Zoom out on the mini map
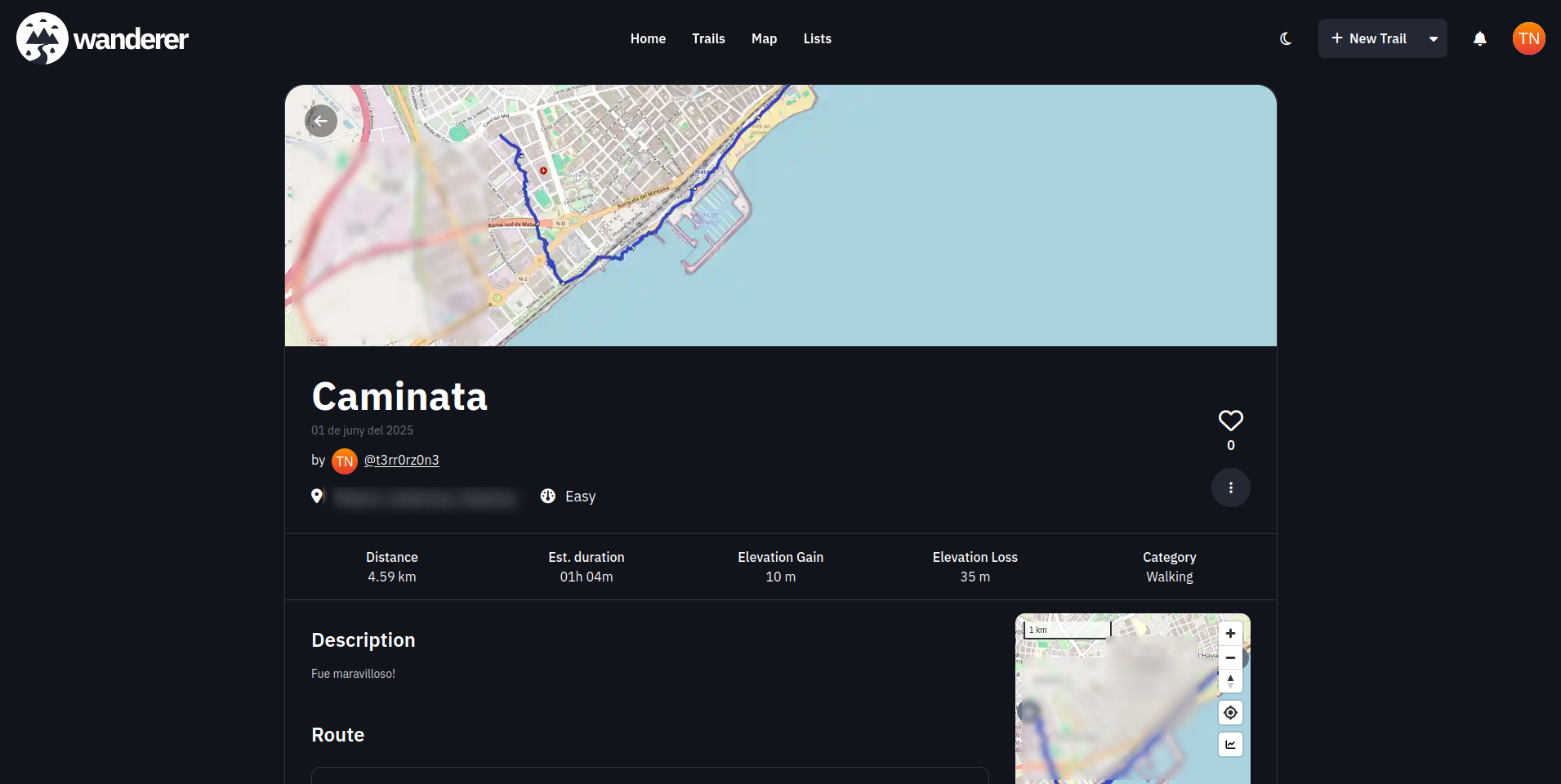The image size is (1561, 784). [x=1230, y=657]
